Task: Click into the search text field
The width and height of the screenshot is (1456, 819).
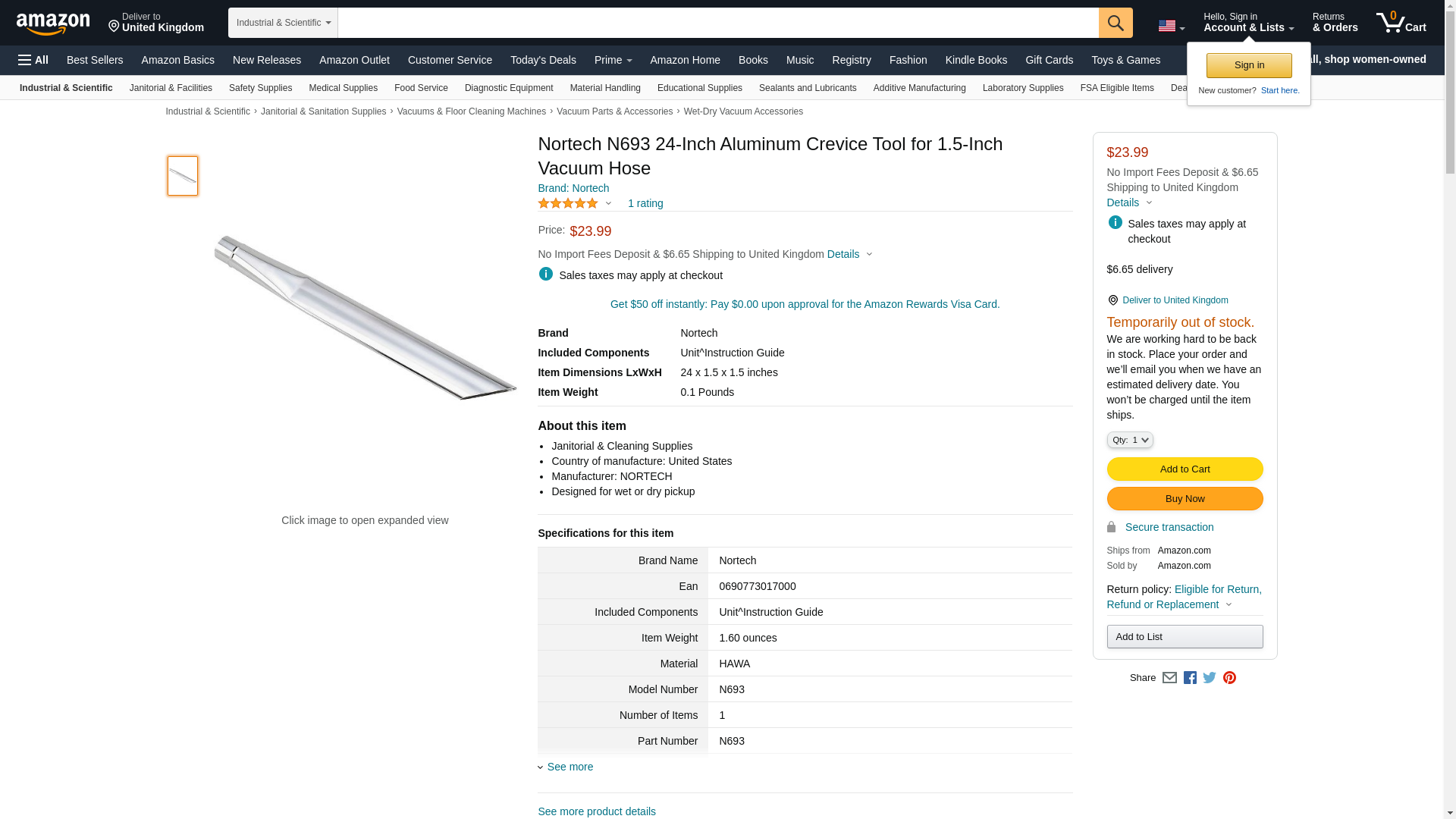Action: (717, 23)
